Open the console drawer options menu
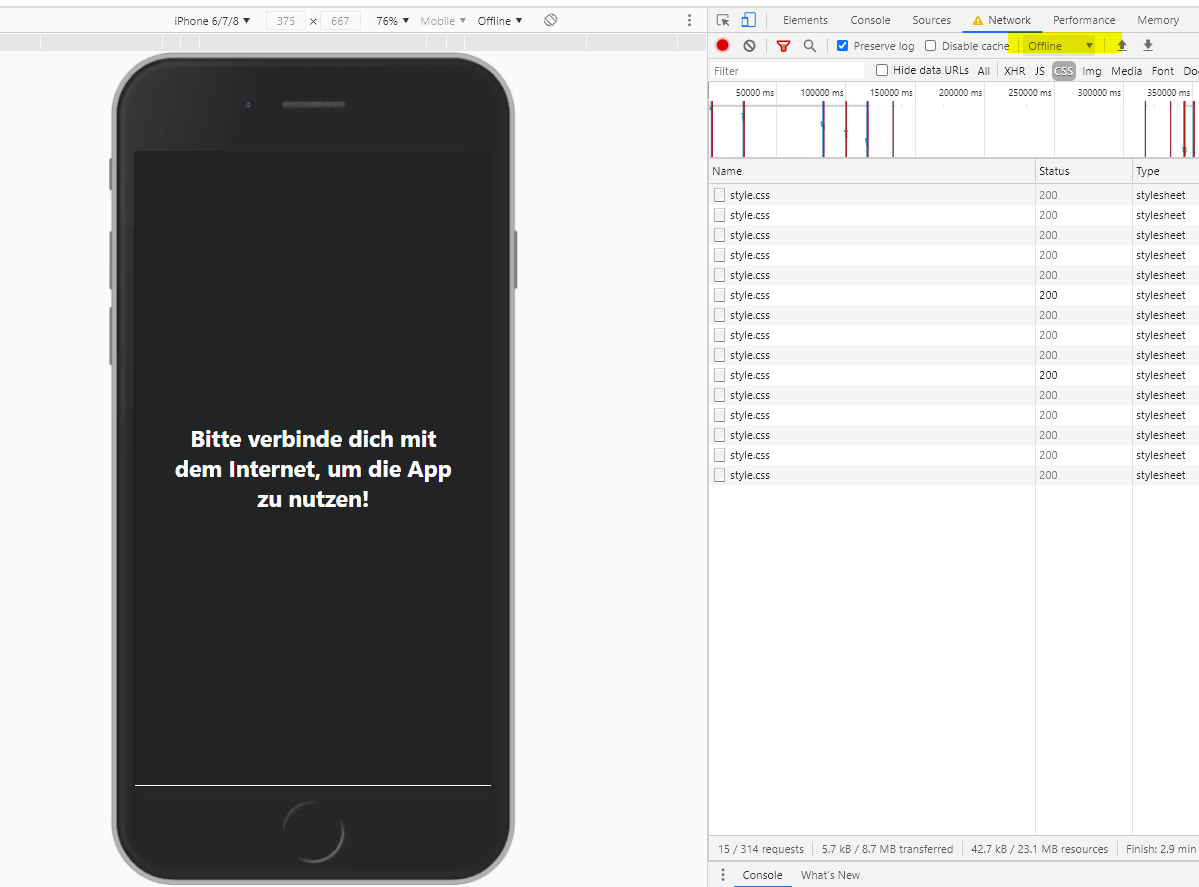The width and height of the screenshot is (1199, 887). tap(723, 875)
